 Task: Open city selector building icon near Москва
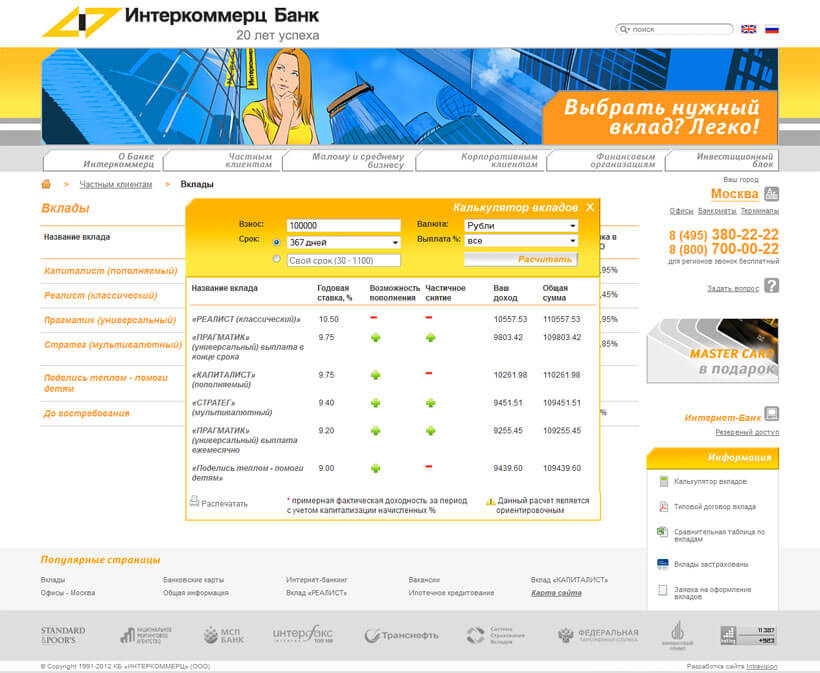tap(772, 194)
